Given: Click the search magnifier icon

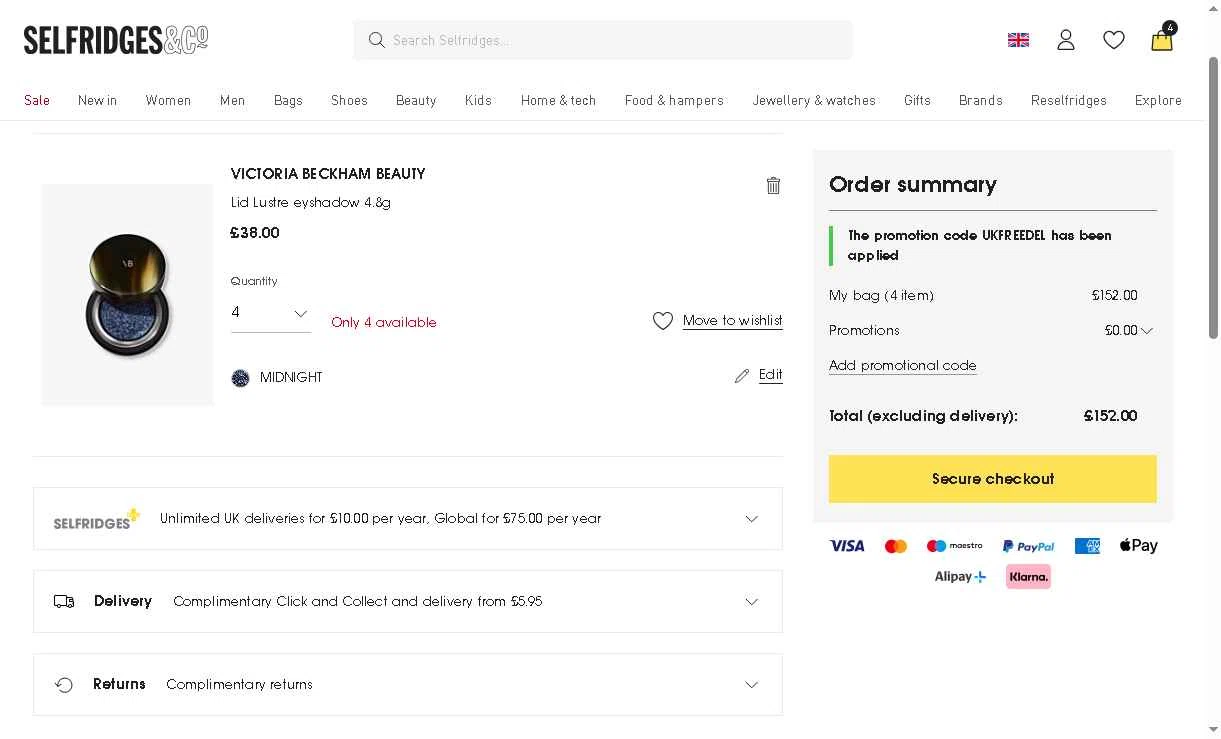Looking at the screenshot, I should 377,40.
